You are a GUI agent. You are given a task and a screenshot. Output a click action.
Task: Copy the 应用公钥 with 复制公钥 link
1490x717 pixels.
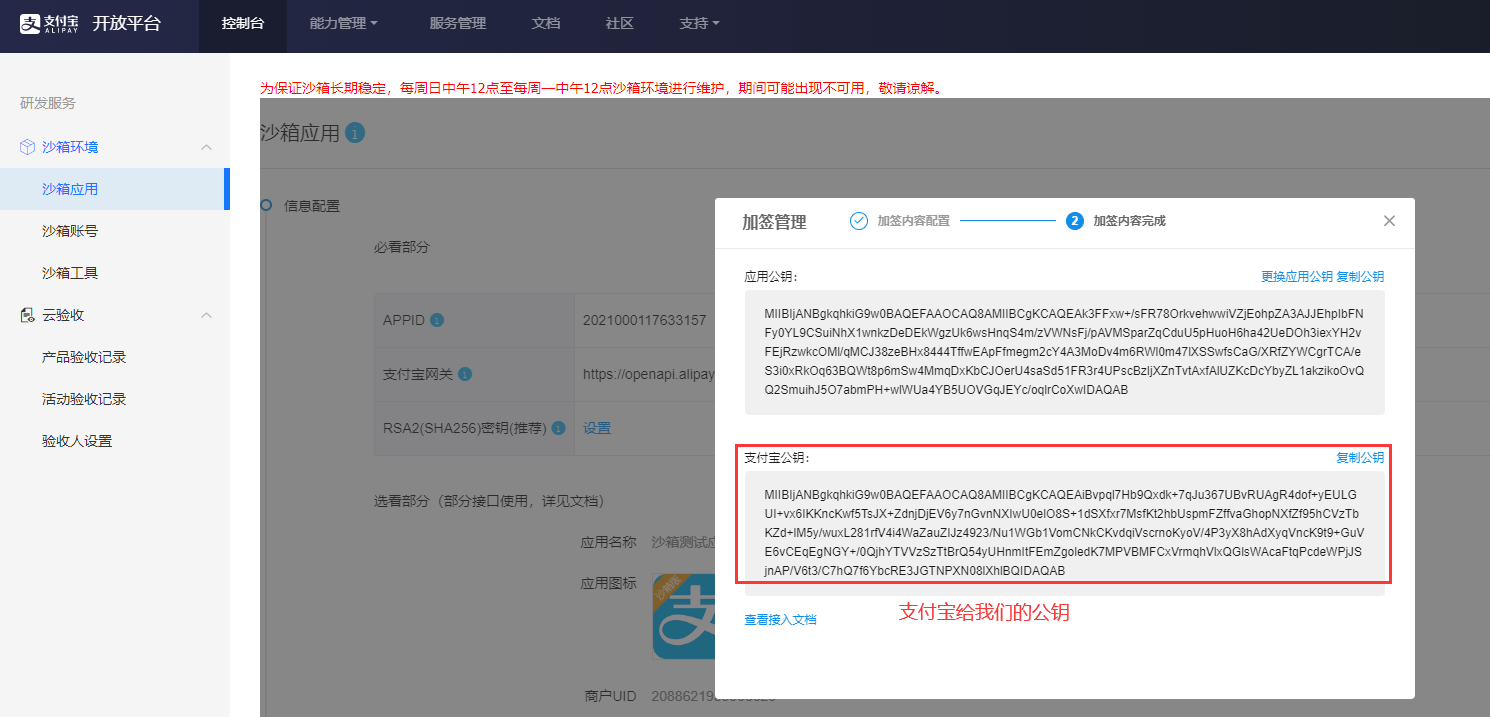tap(1361, 277)
